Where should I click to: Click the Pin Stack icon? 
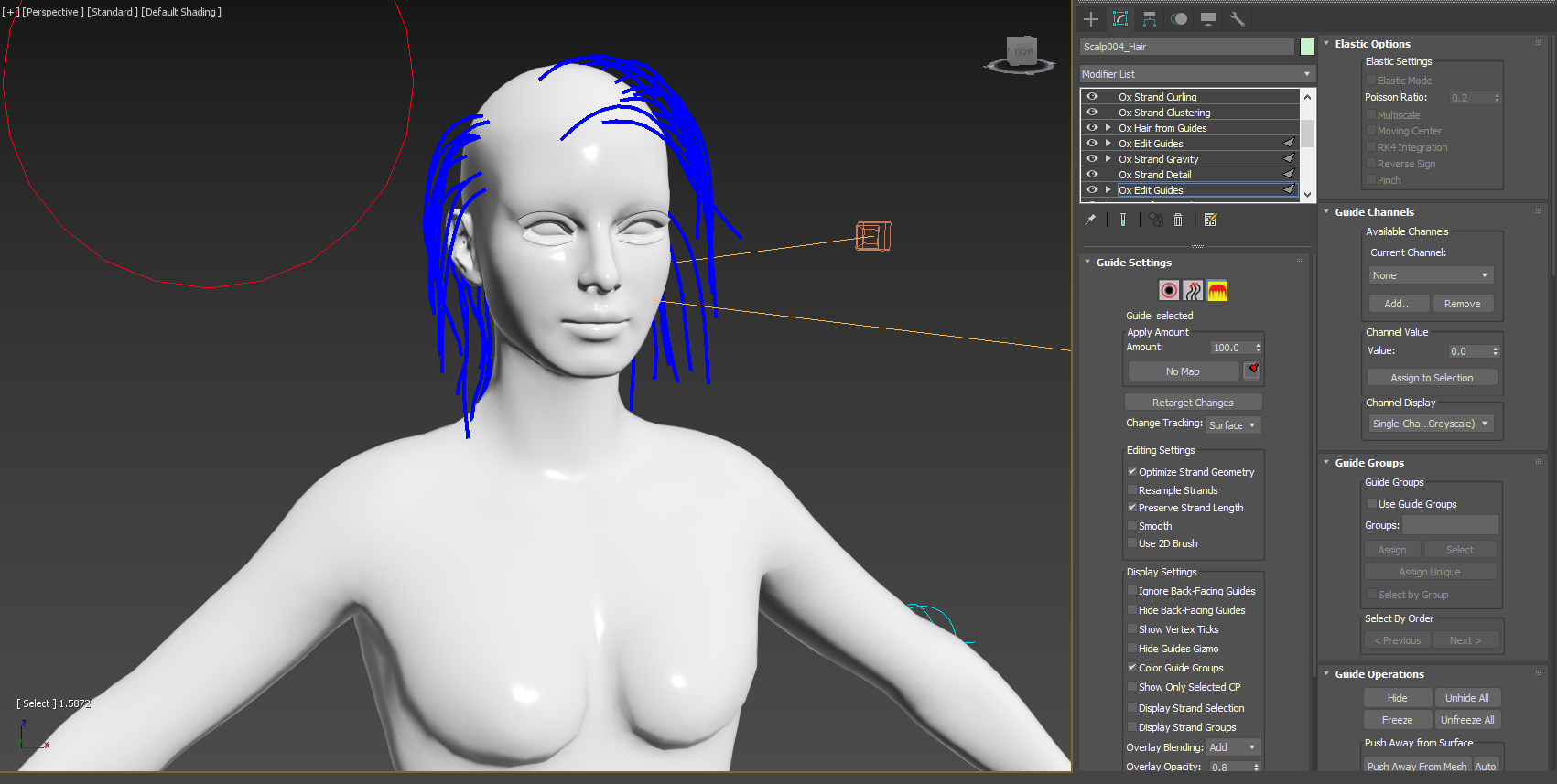(1090, 220)
